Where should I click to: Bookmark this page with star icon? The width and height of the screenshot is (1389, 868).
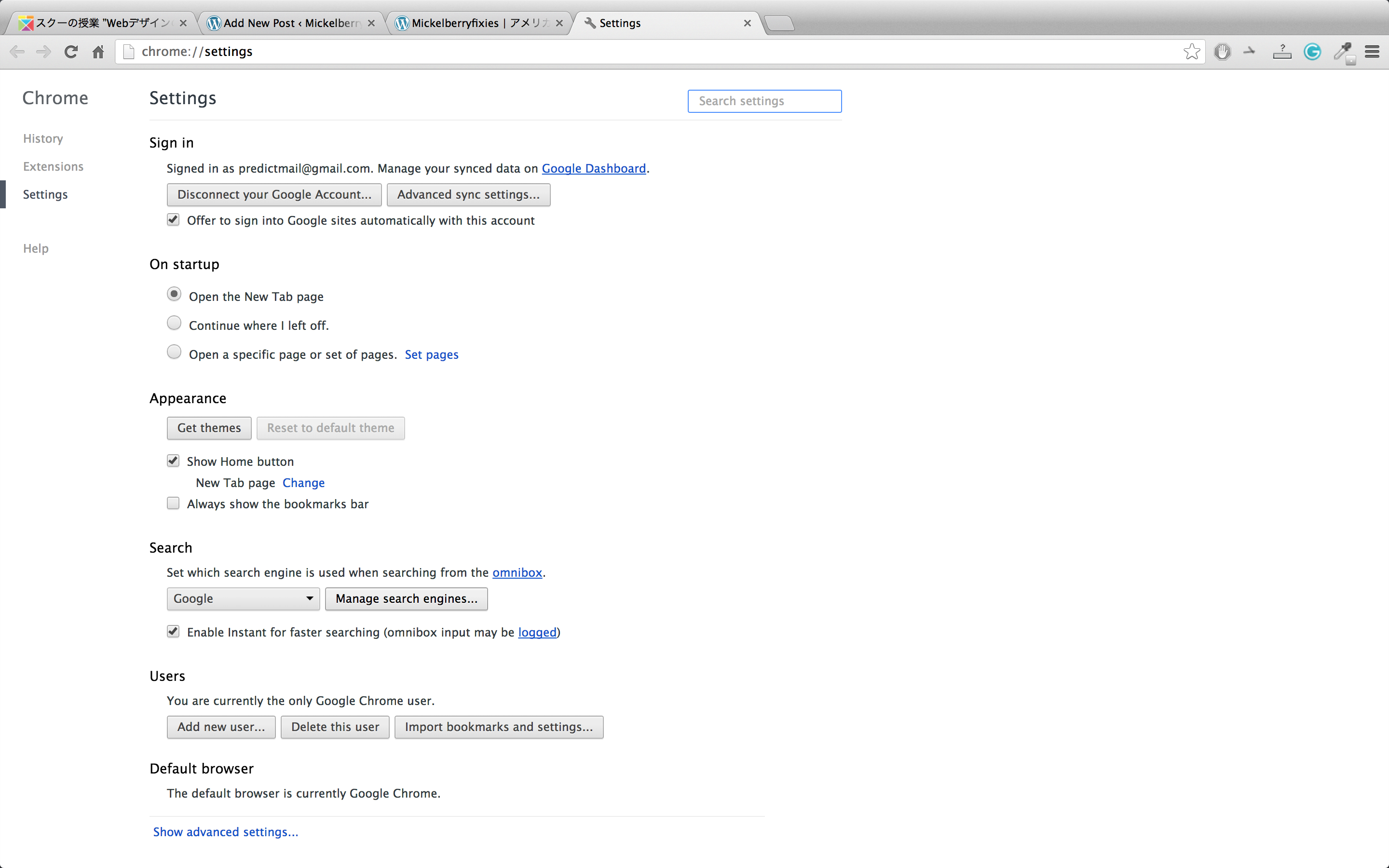(1192, 52)
